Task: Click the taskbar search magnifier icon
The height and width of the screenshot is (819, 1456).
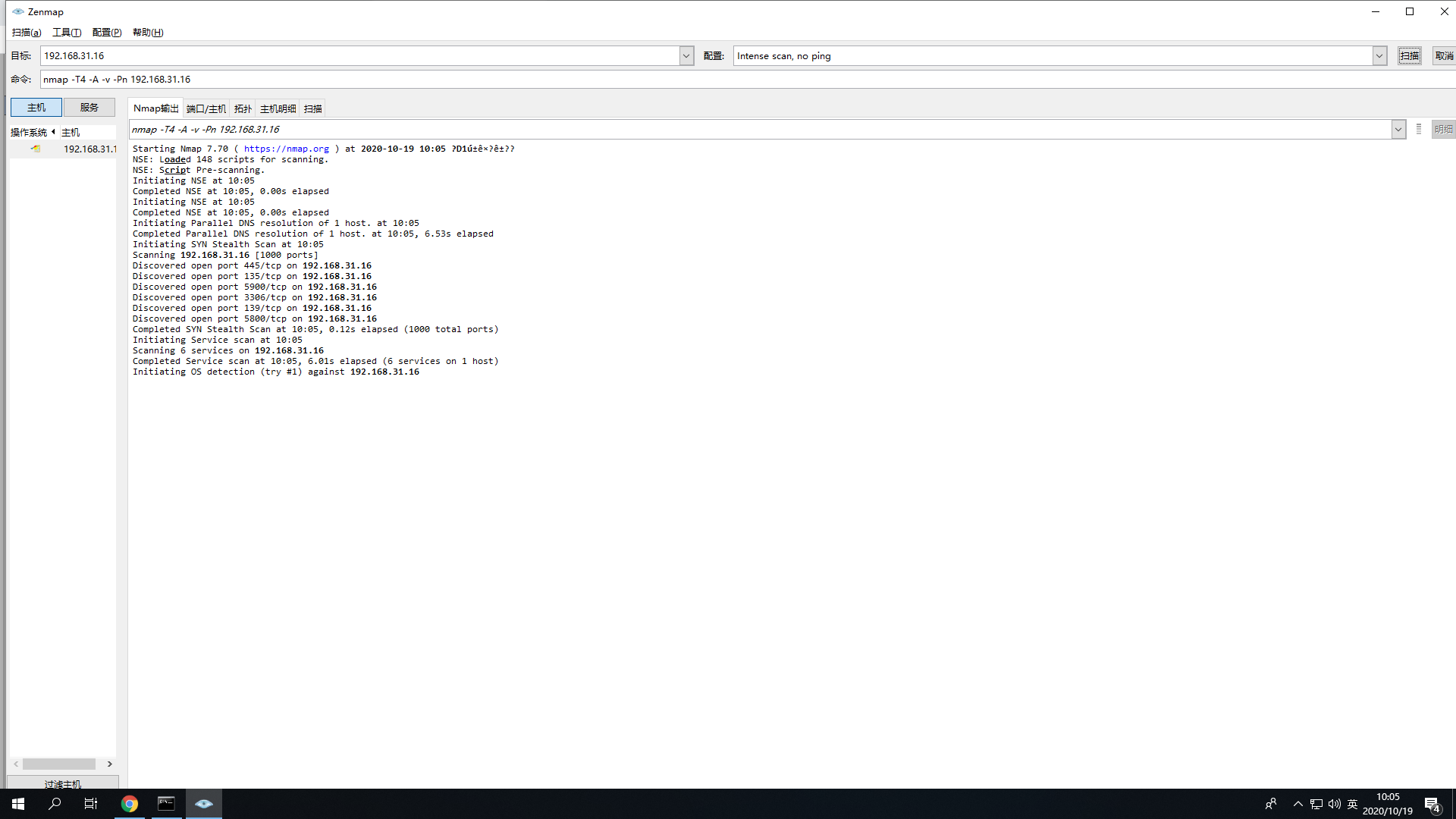Action: (55, 804)
